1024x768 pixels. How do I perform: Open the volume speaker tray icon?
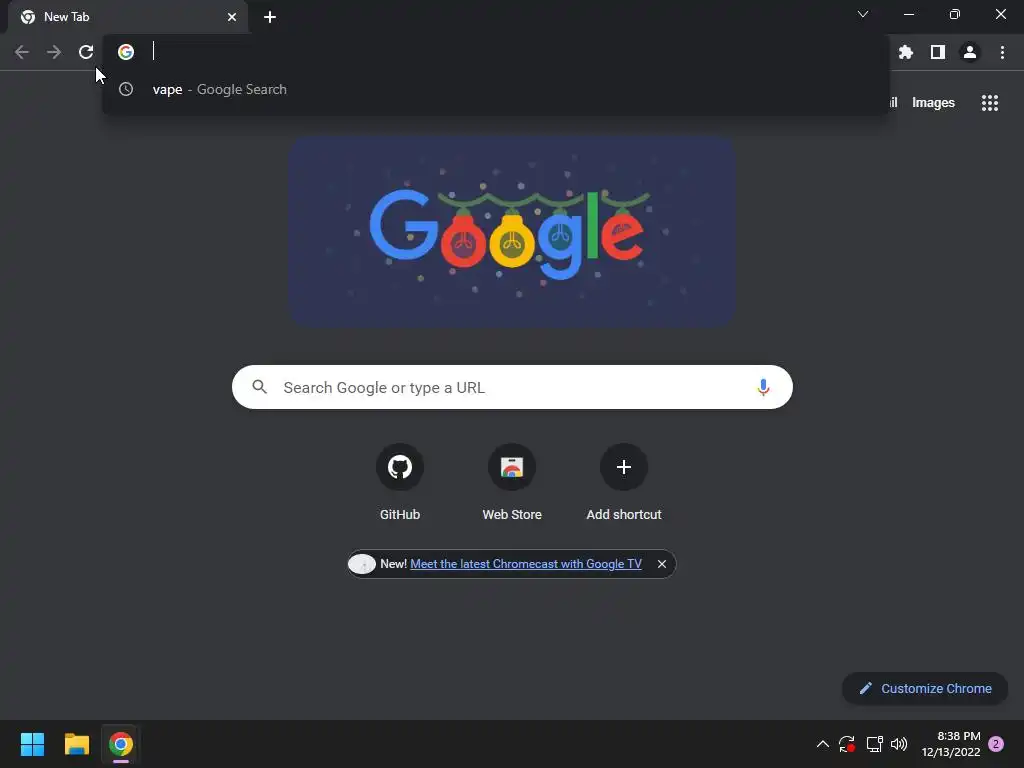(899, 744)
